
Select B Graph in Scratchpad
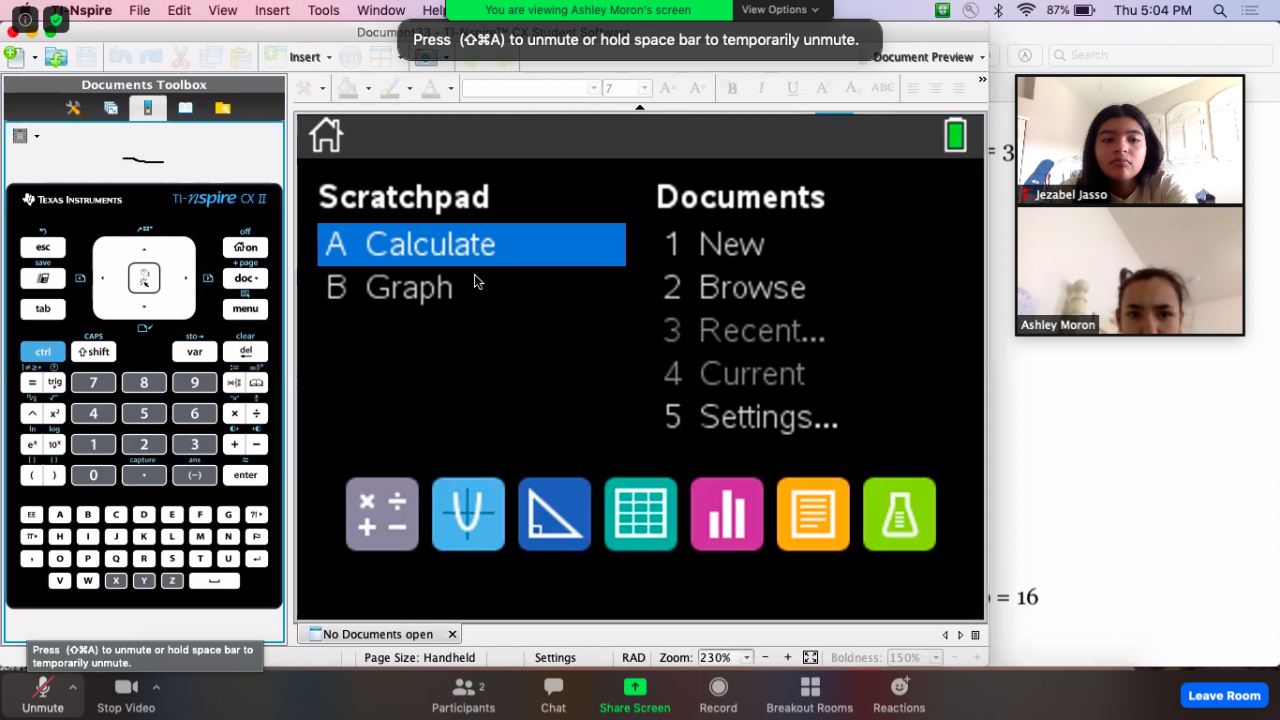click(390, 288)
